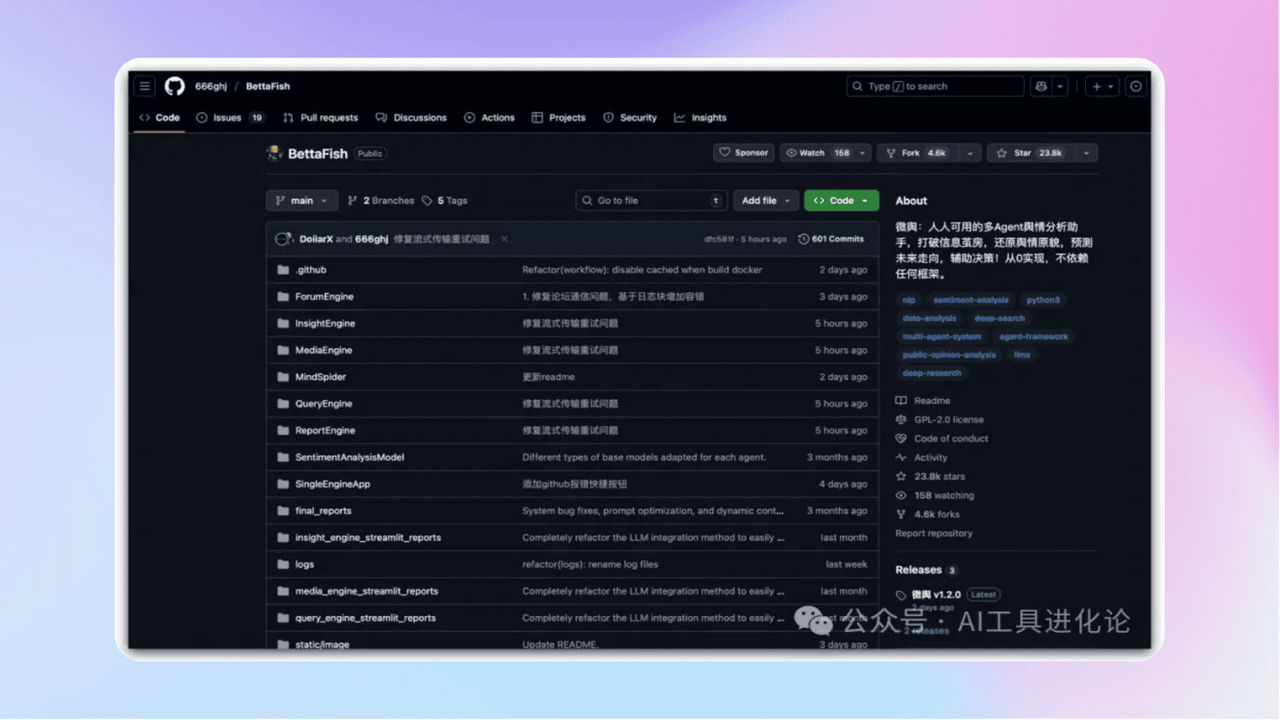Open the 601 Commits history
The height and width of the screenshot is (720, 1280).
(x=830, y=239)
